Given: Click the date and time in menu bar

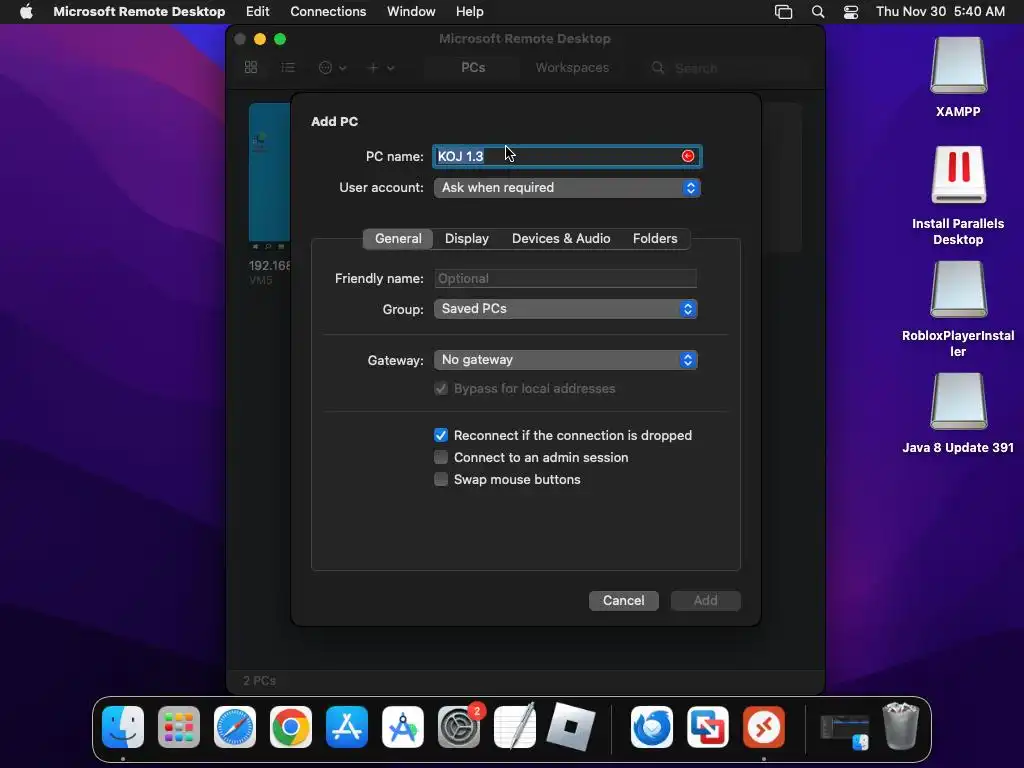Looking at the screenshot, I should pos(940,12).
